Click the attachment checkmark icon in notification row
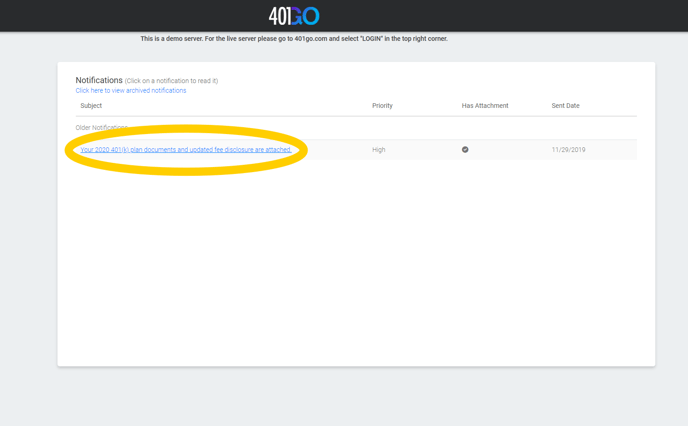The image size is (688, 426). pos(465,150)
